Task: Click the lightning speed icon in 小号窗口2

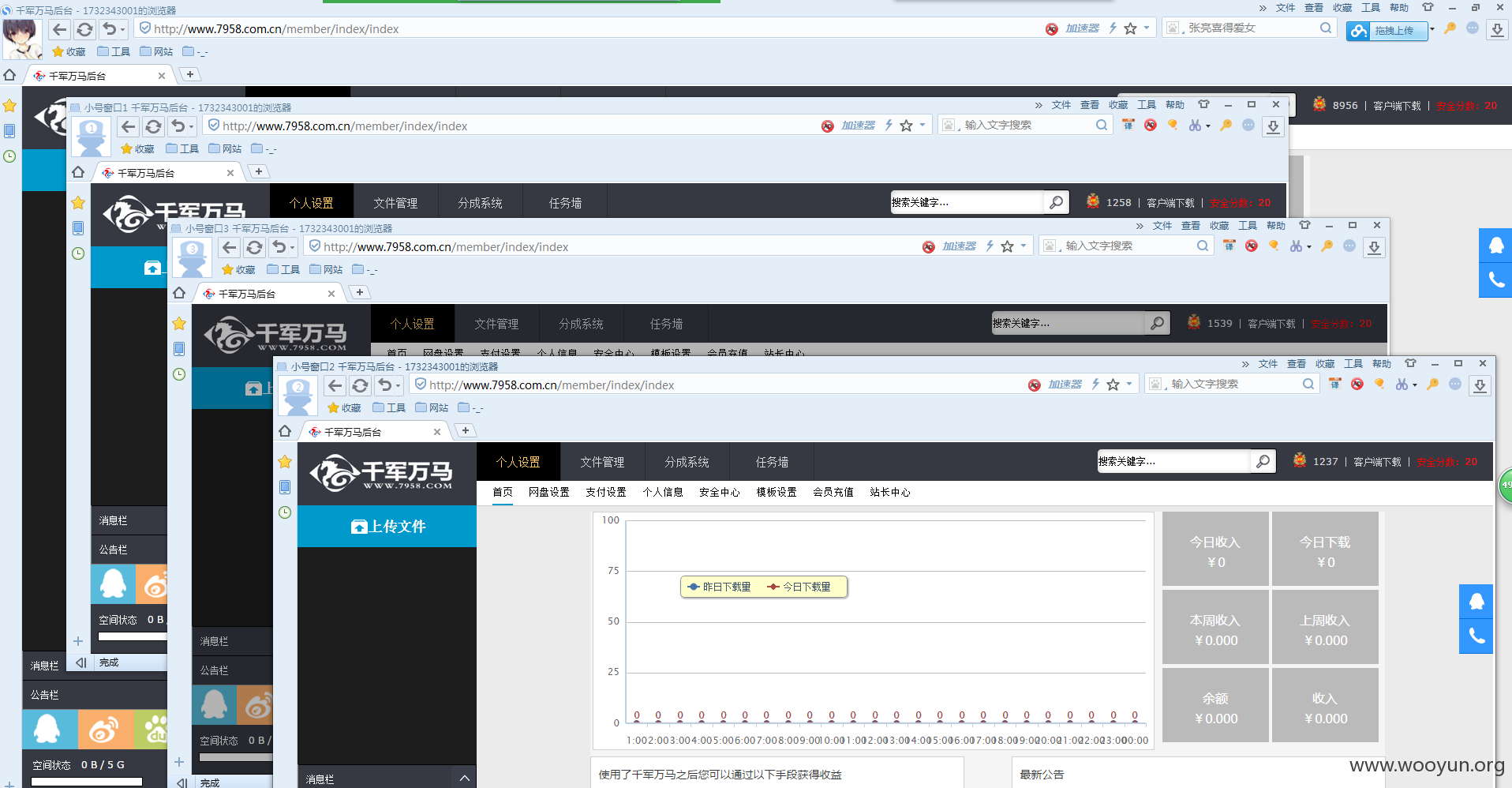Action: [x=1095, y=385]
